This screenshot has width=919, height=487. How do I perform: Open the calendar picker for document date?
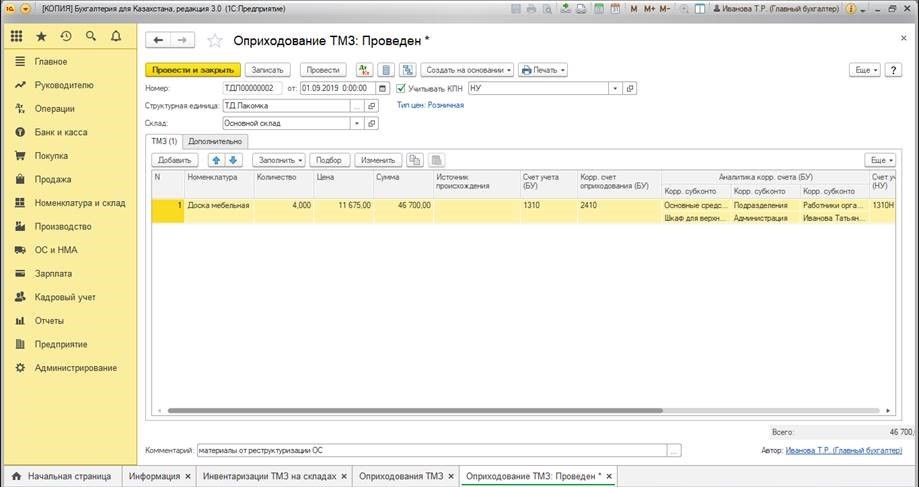[x=383, y=88]
